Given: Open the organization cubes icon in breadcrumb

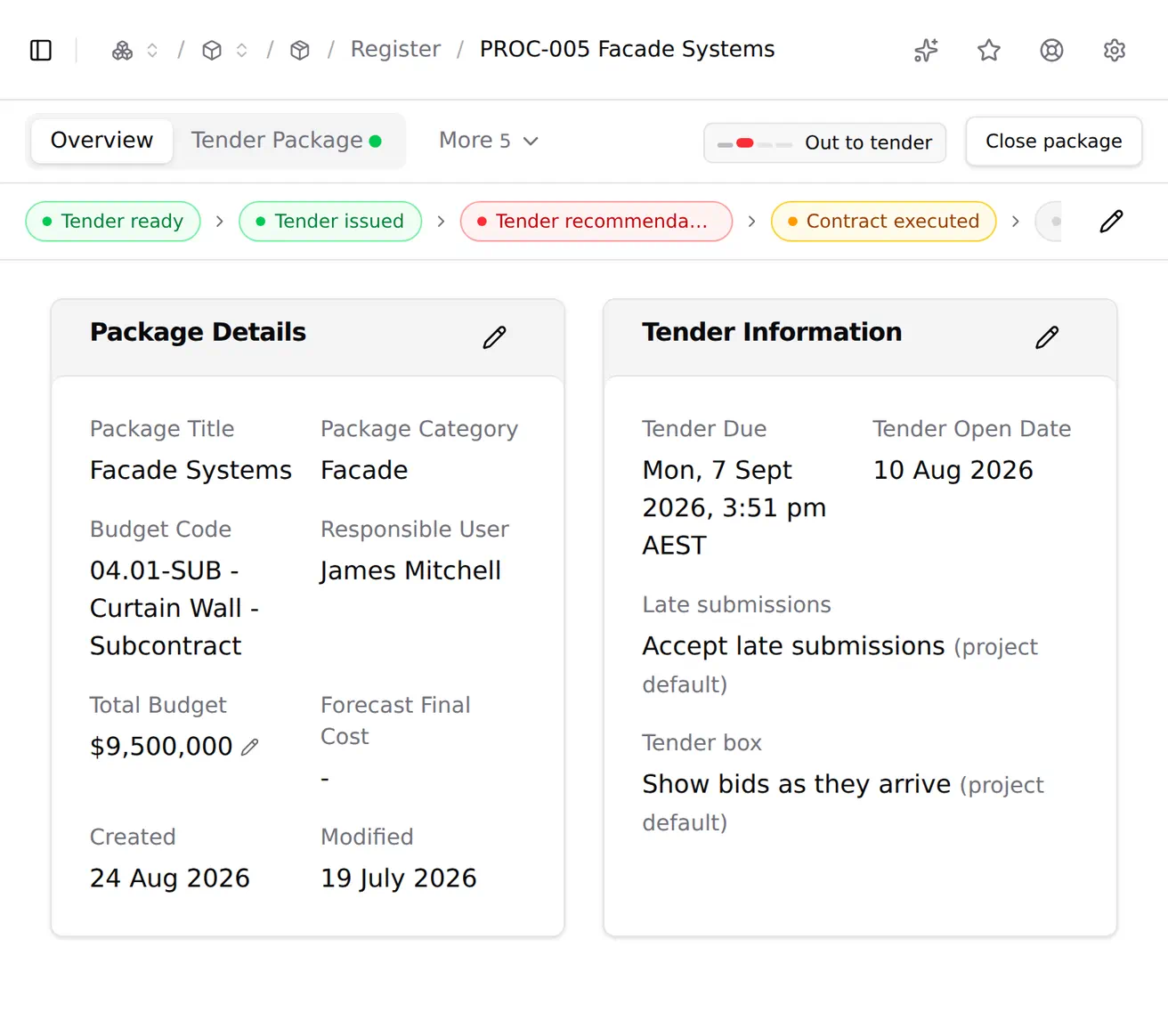Looking at the screenshot, I should click(122, 51).
